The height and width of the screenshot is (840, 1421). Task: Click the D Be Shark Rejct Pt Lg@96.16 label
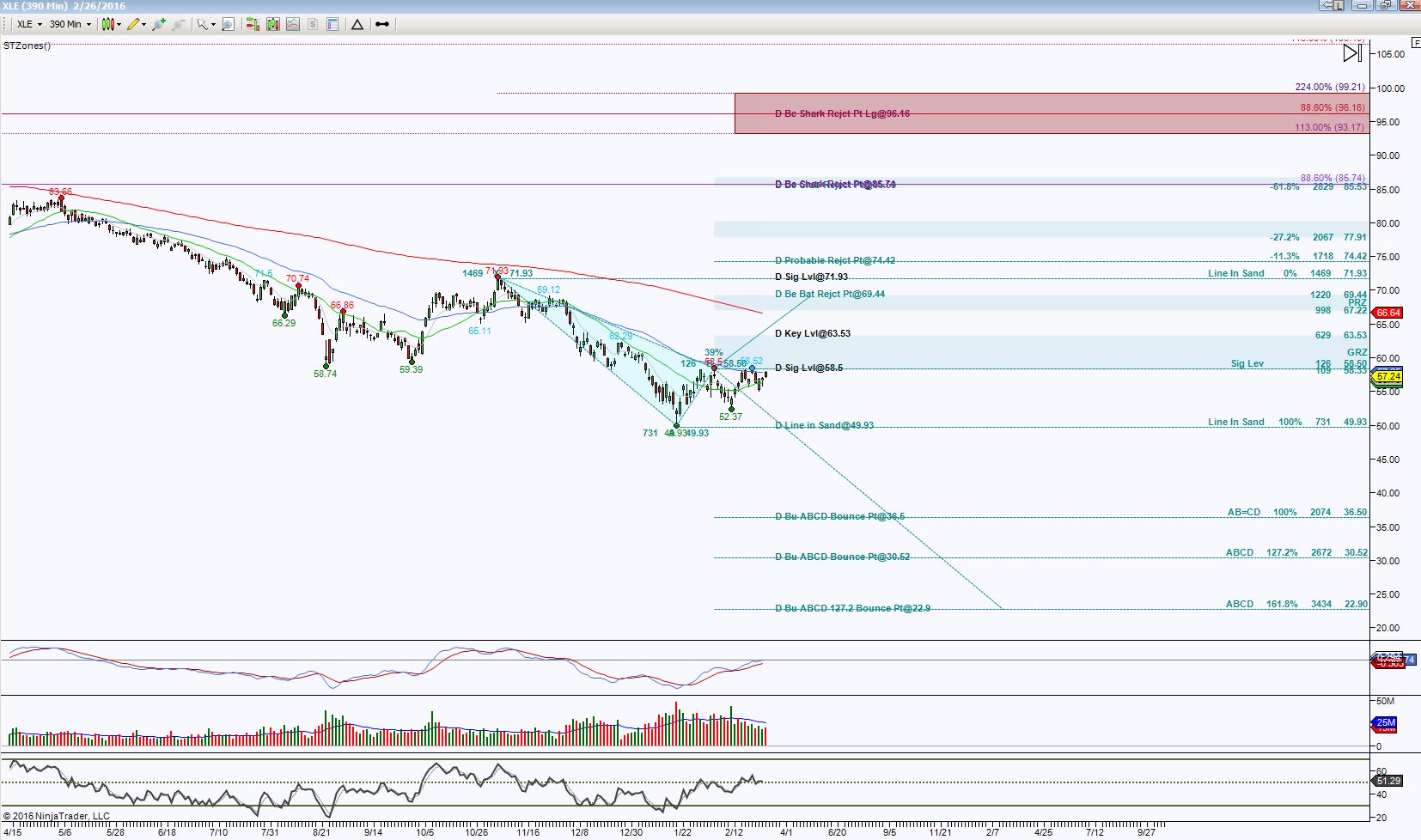(842, 113)
